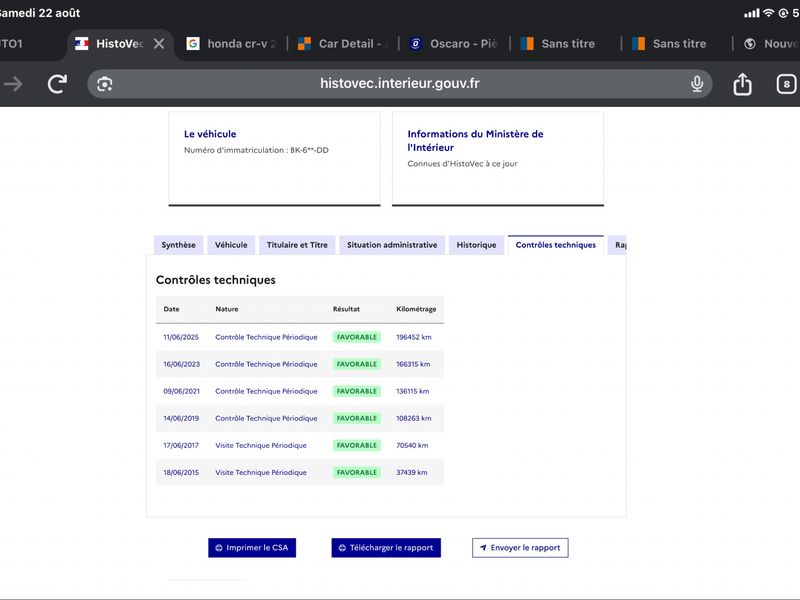Click the date 11/06/2025
This screenshot has width=800, height=600.
(x=181, y=337)
